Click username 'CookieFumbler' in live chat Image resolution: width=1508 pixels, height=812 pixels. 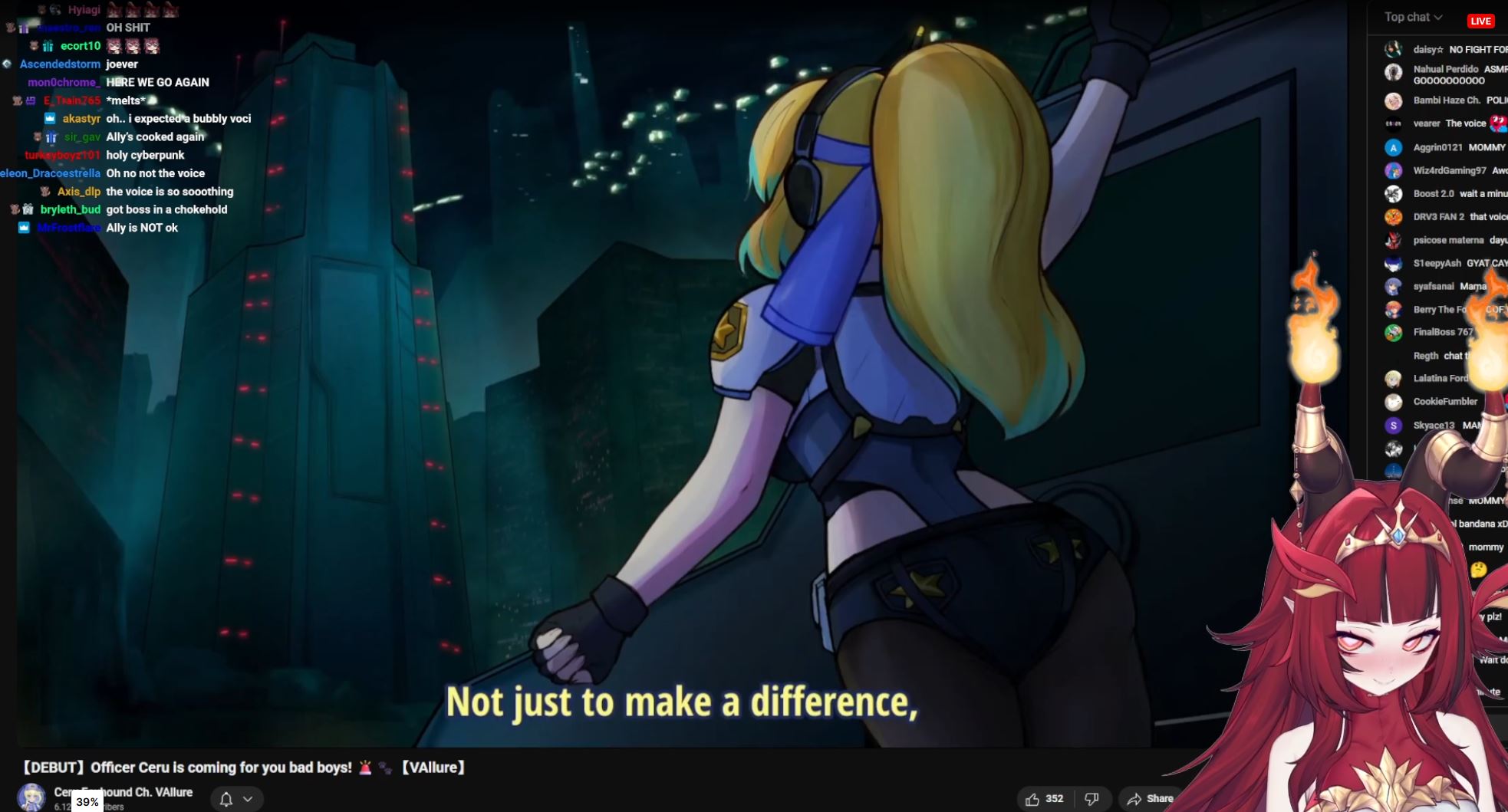pyautogui.click(x=1445, y=402)
